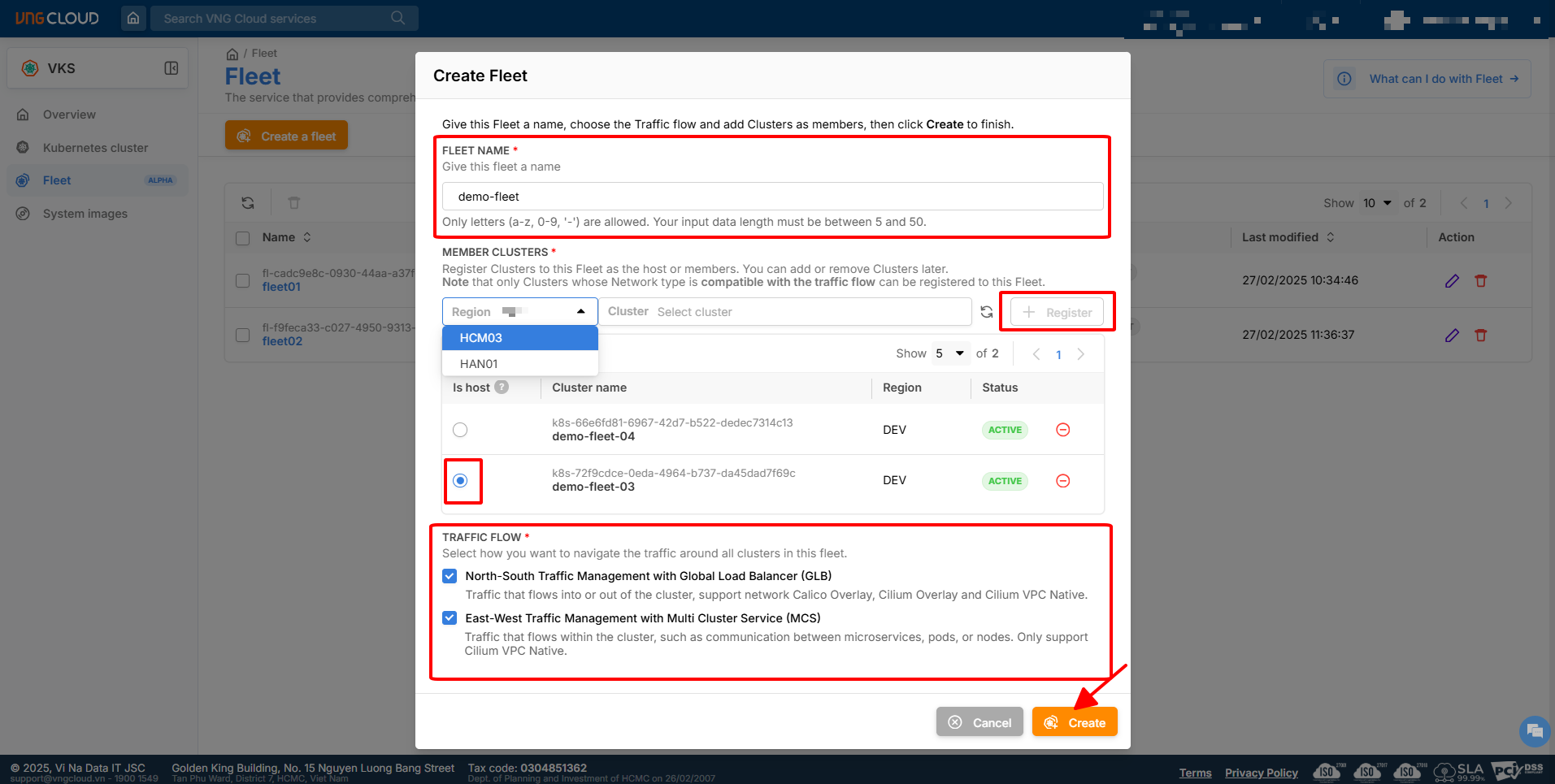Open Kubernetes cluster in sidebar
This screenshot has height=784, width=1555.
(95, 148)
